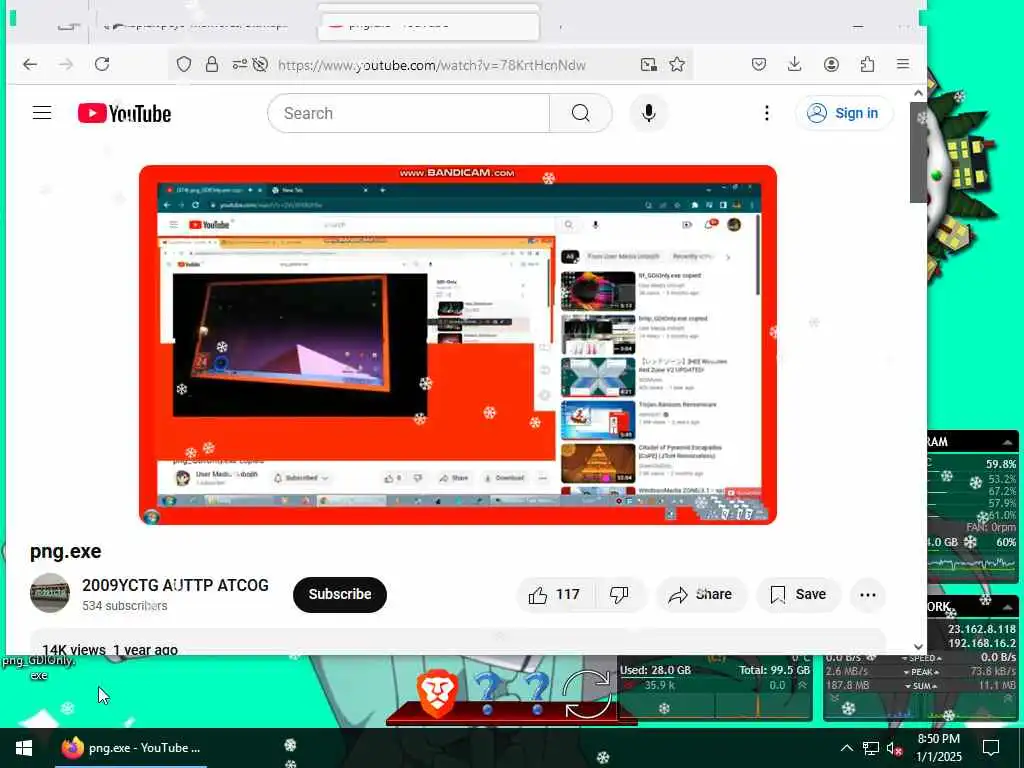
Task: Open the tracking protection shield icon
Action: pyautogui.click(x=184, y=64)
